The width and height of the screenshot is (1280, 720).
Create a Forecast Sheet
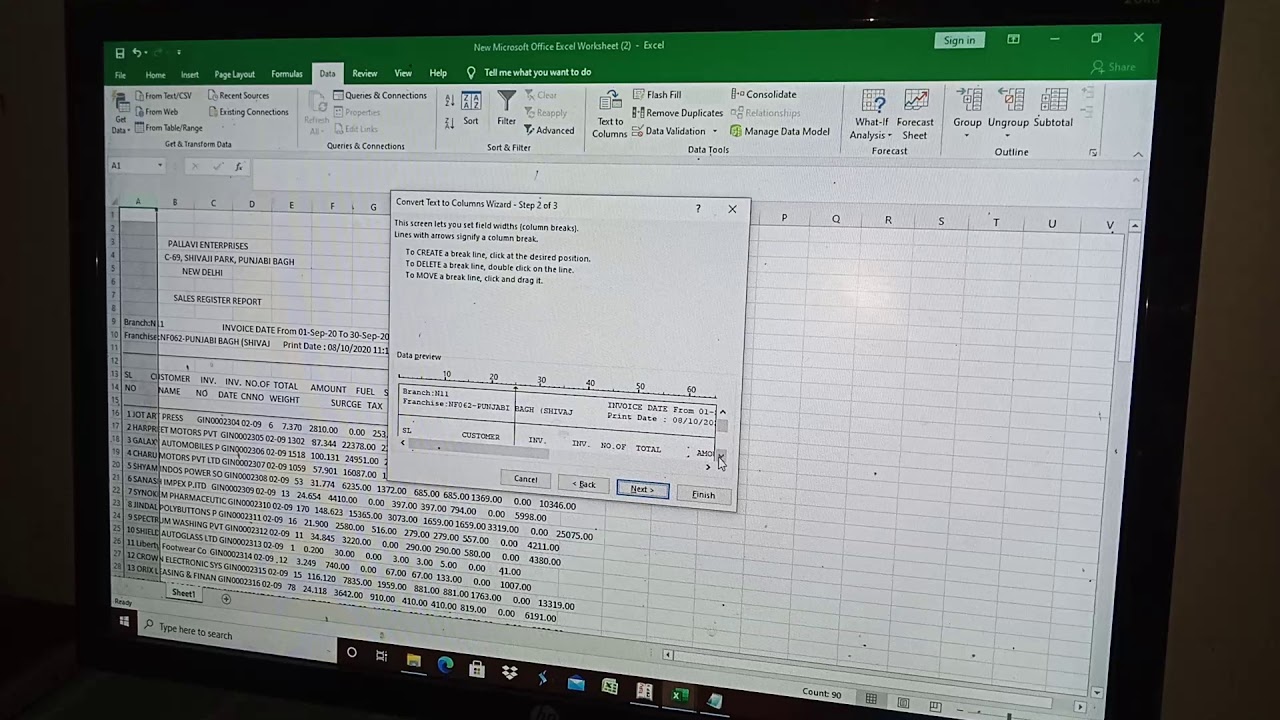pyautogui.click(x=915, y=115)
